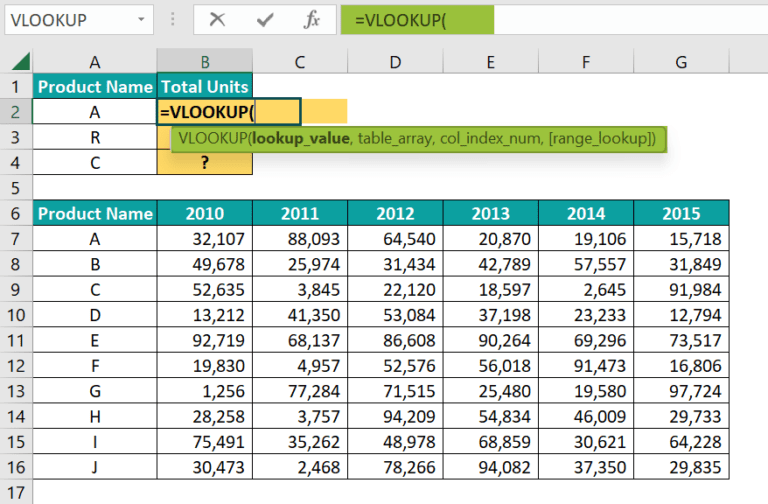The height and width of the screenshot is (504, 768).
Task: Select cell A2 containing product A
Action: point(95,112)
